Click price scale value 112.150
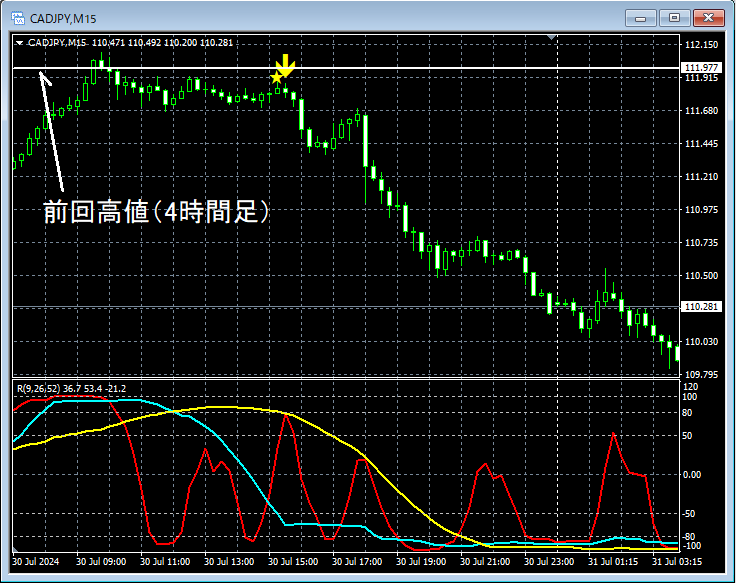 tap(701, 45)
